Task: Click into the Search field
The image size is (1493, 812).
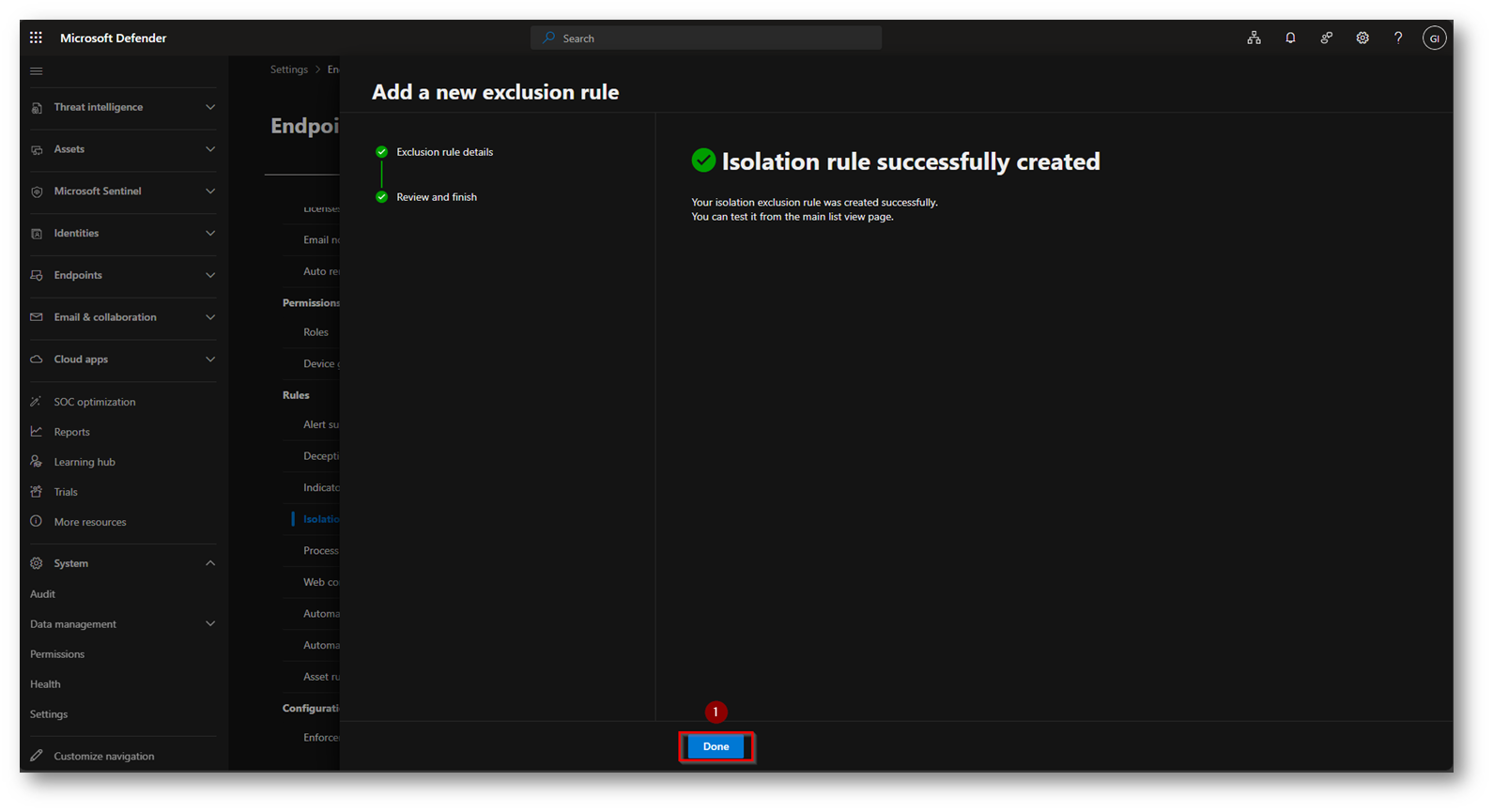Action: (x=706, y=38)
